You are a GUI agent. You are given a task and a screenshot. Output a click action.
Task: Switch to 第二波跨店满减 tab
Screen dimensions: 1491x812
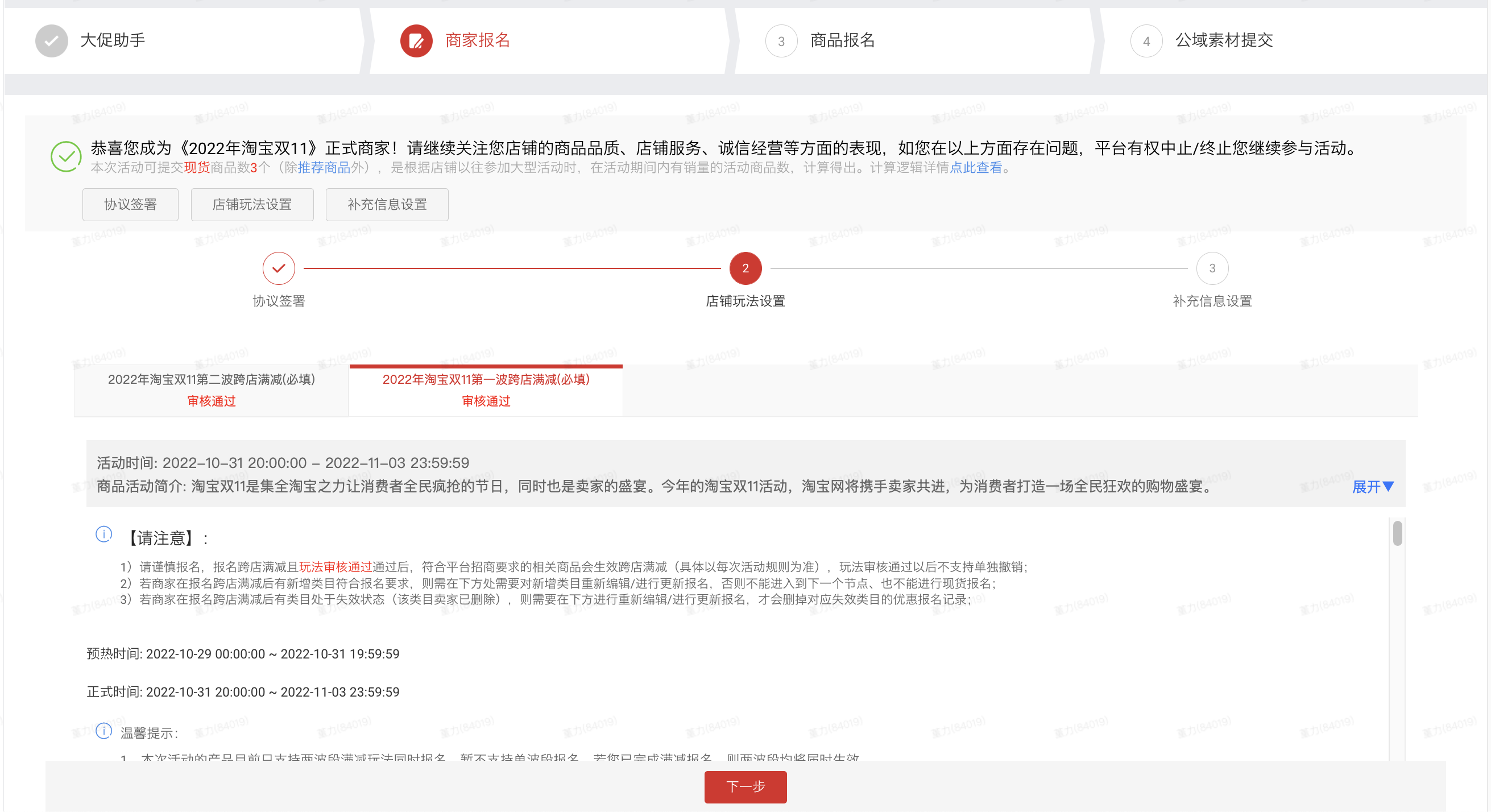click(x=212, y=390)
